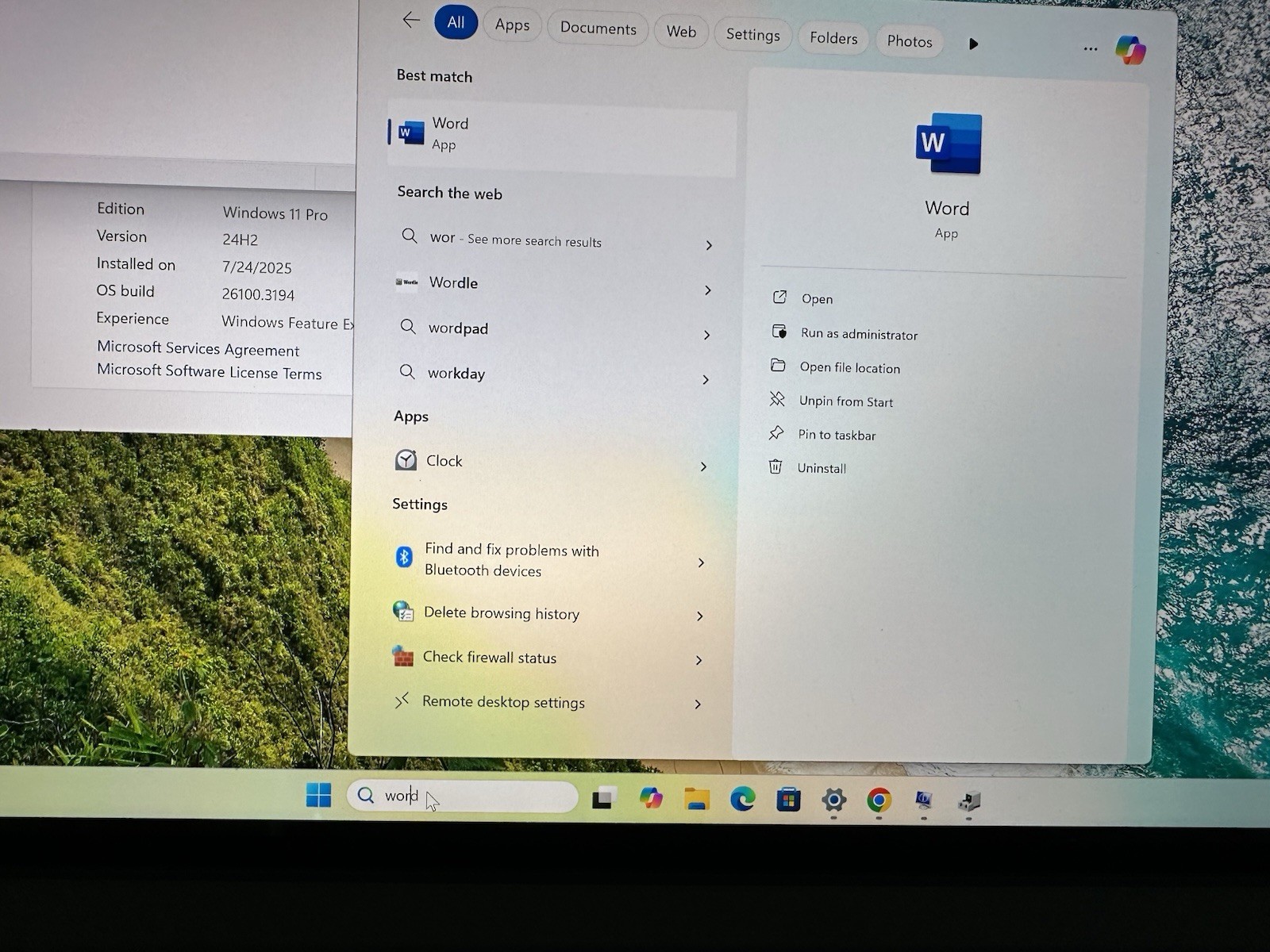Image resolution: width=1270 pixels, height=952 pixels.
Task: Expand the wordpad result chevron
Action: pyautogui.click(x=706, y=335)
